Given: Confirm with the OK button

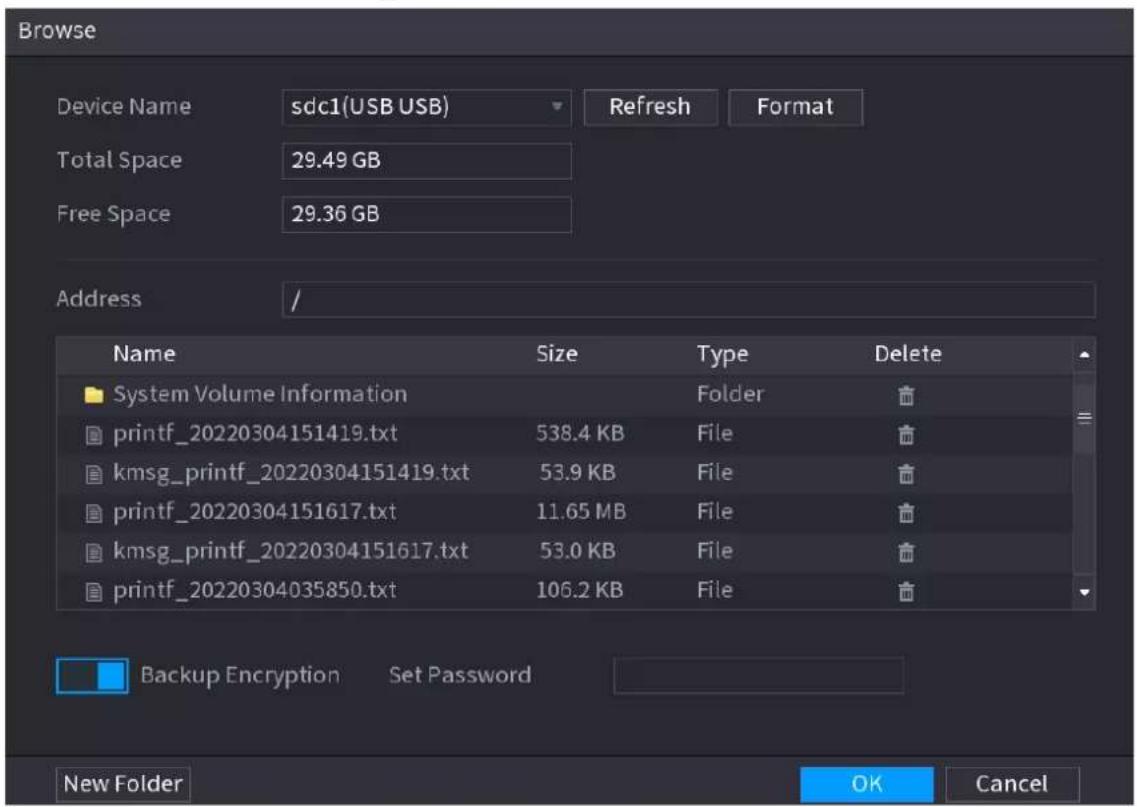Looking at the screenshot, I should 867,784.
